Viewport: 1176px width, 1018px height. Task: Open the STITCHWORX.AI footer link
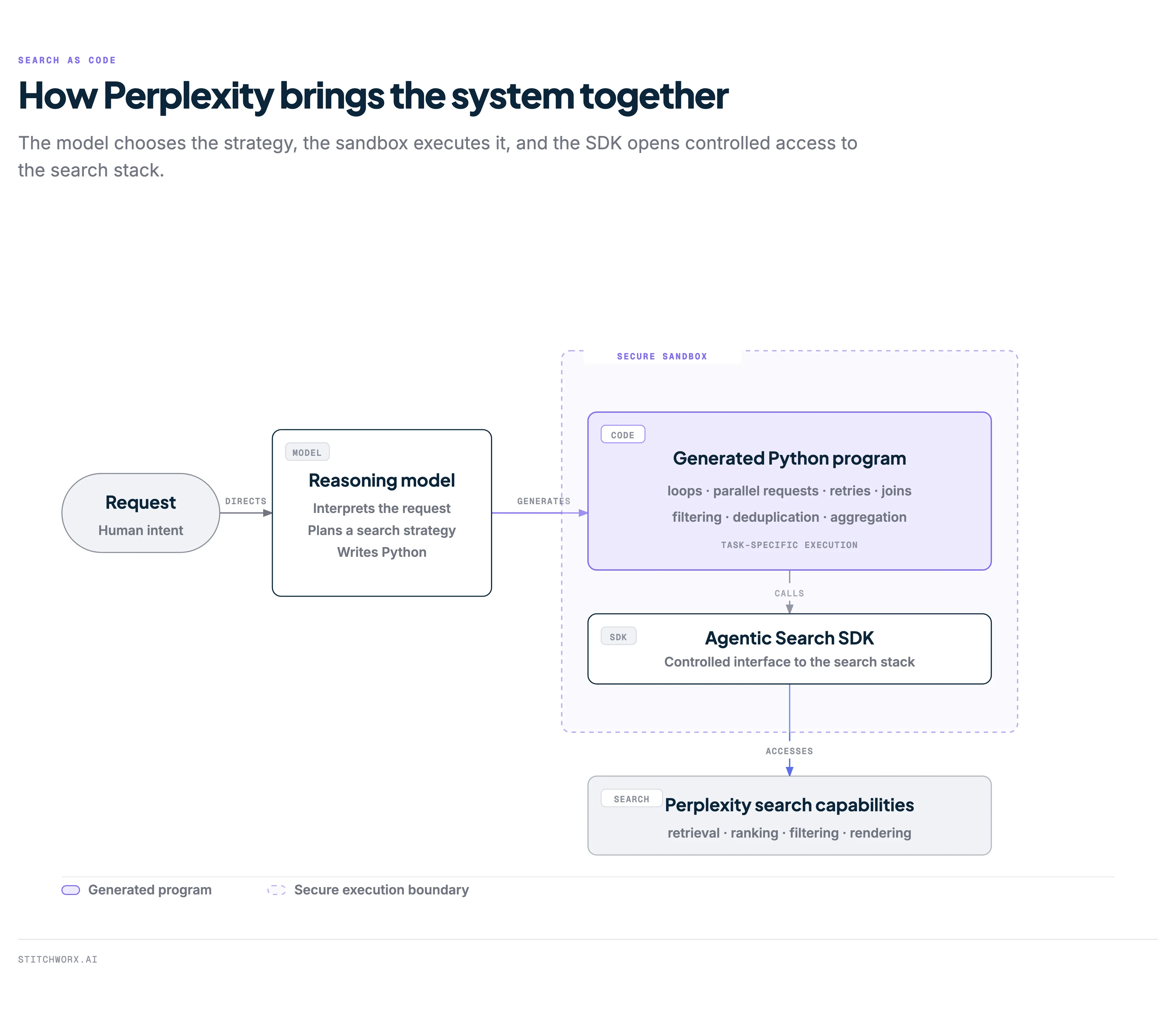(58, 959)
